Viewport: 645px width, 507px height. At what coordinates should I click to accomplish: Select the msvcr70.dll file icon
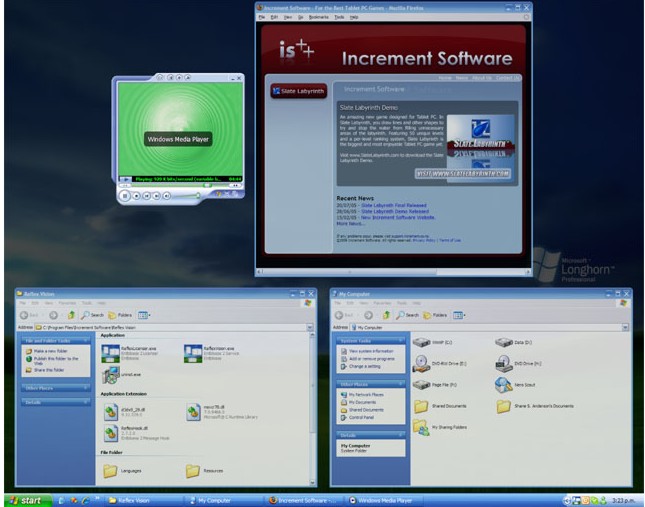pyautogui.click(x=193, y=412)
